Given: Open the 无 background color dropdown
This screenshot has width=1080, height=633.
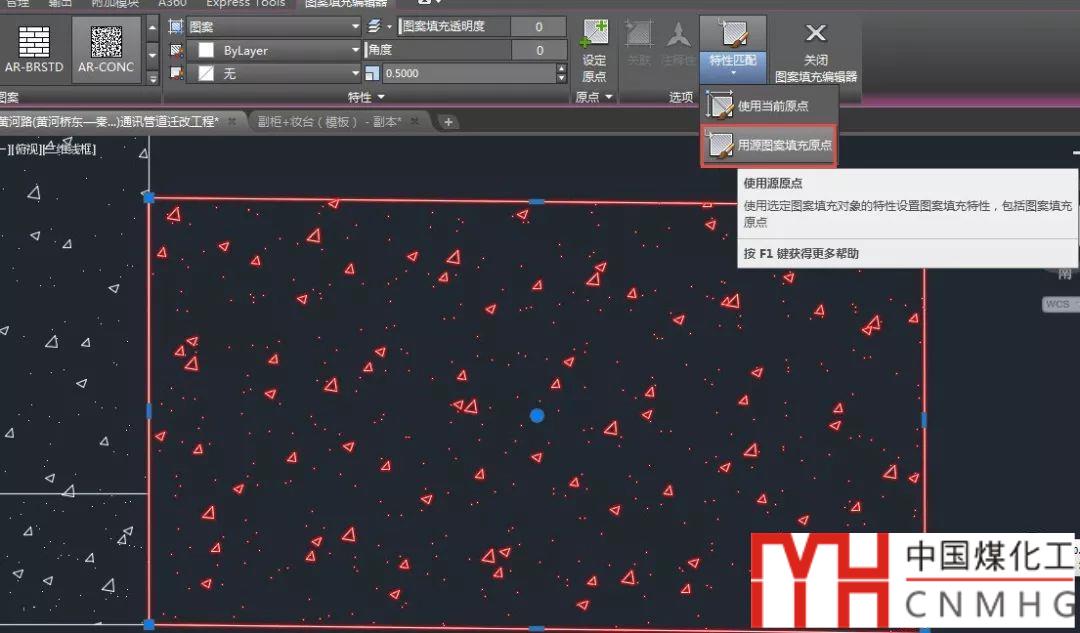Looking at the screenshot, I should (x=355, y=73).
